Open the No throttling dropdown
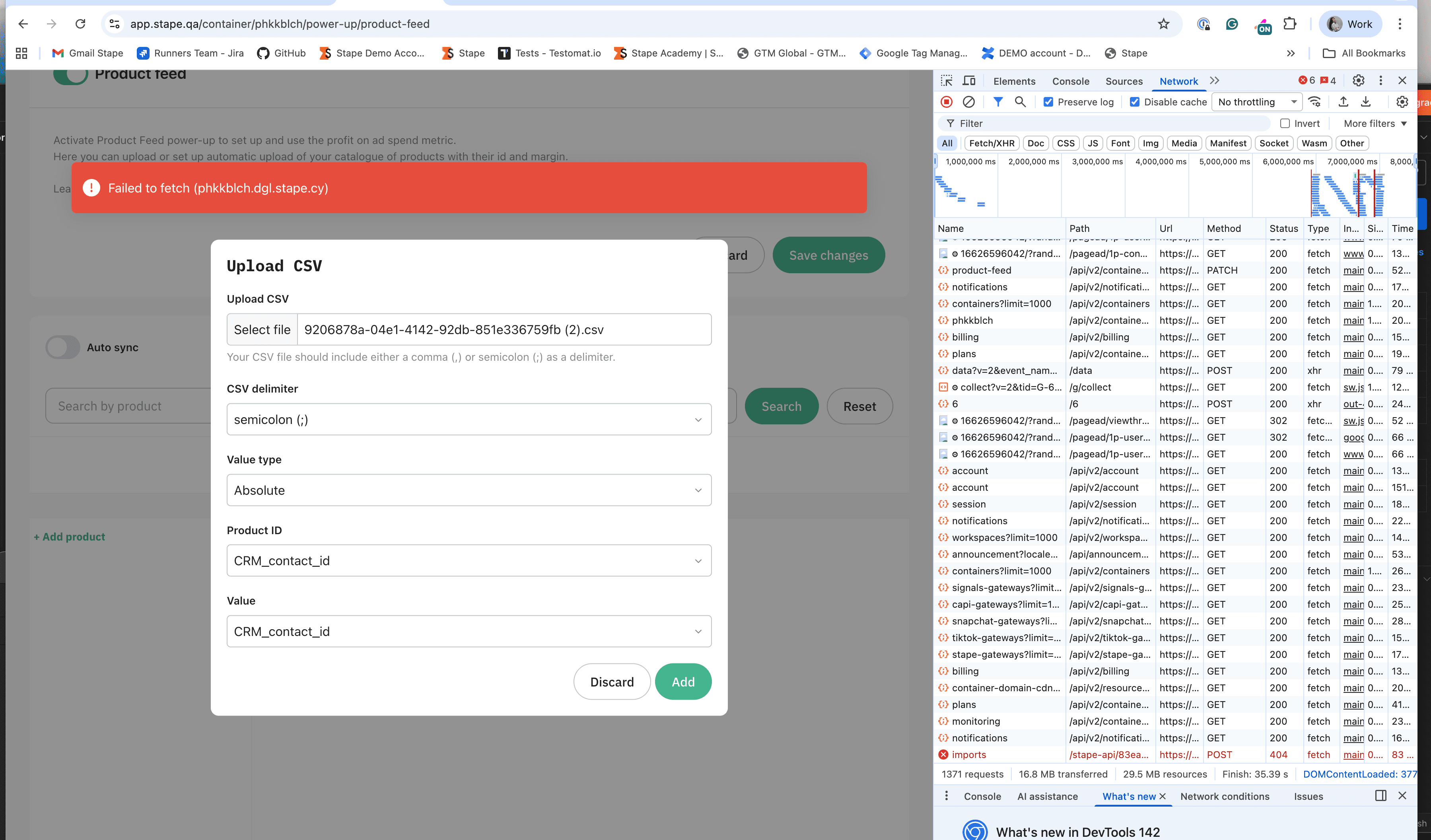1431x840 pixels. click(x=1257, y=102)
